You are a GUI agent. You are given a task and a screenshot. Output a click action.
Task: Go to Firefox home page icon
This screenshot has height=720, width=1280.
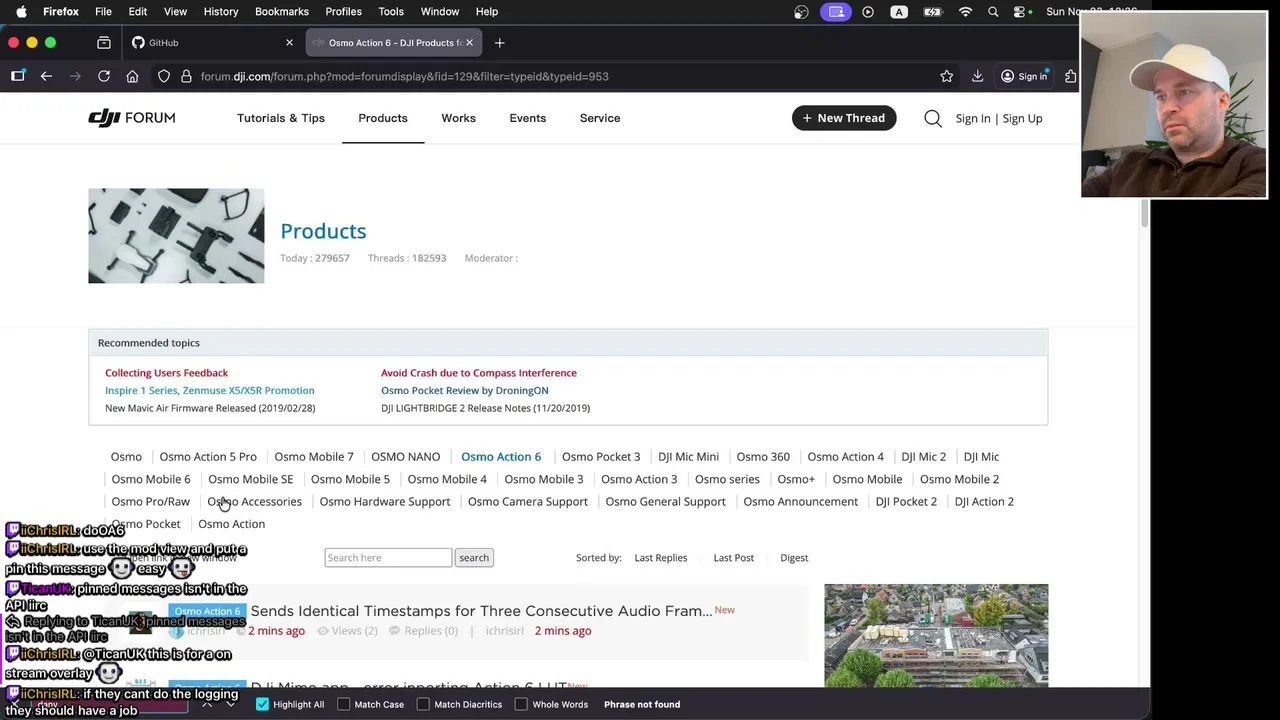tap(132, 76)
